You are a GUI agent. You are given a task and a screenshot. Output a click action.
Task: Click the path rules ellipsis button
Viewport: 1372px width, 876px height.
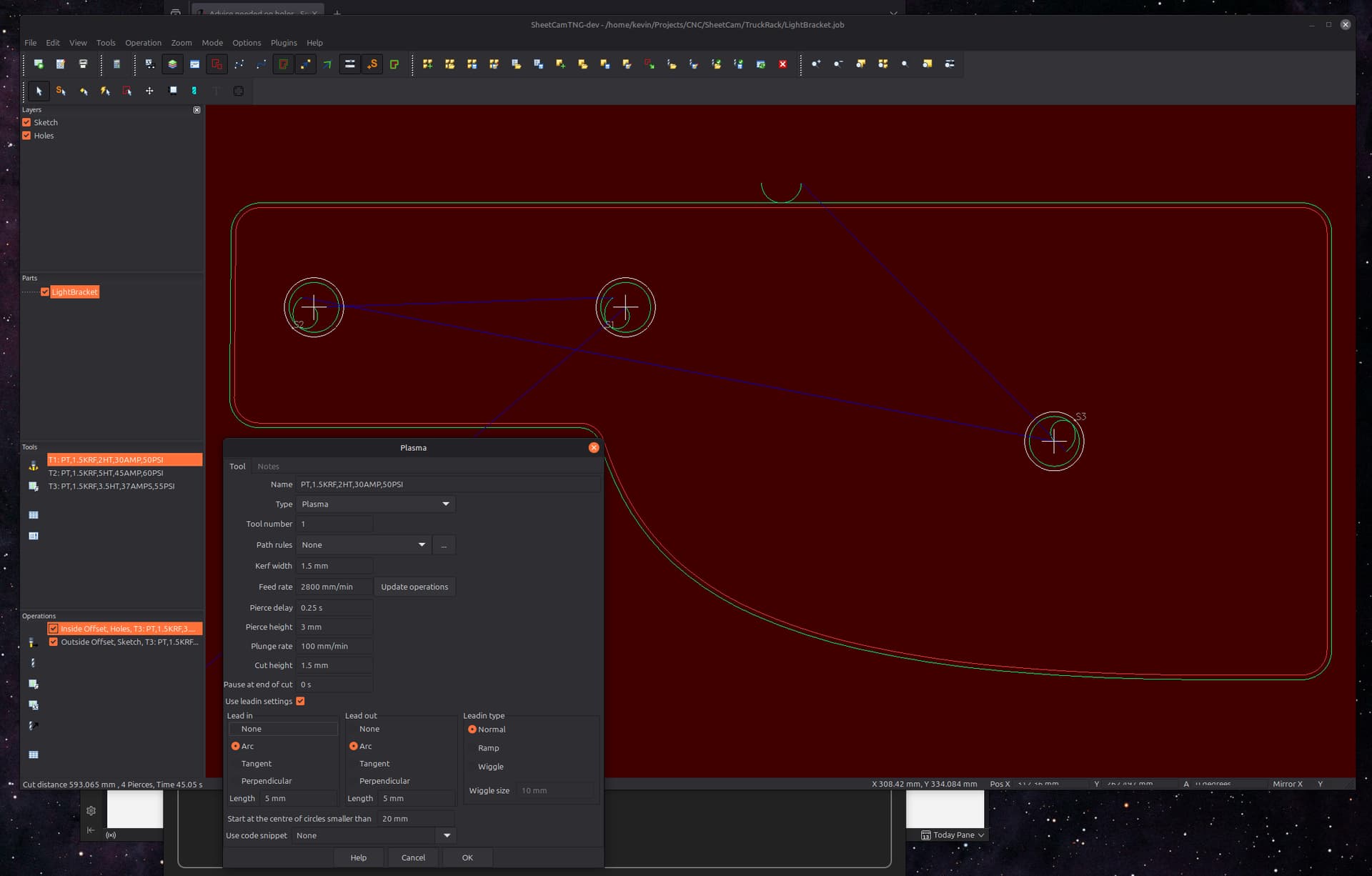pos(444,544)
